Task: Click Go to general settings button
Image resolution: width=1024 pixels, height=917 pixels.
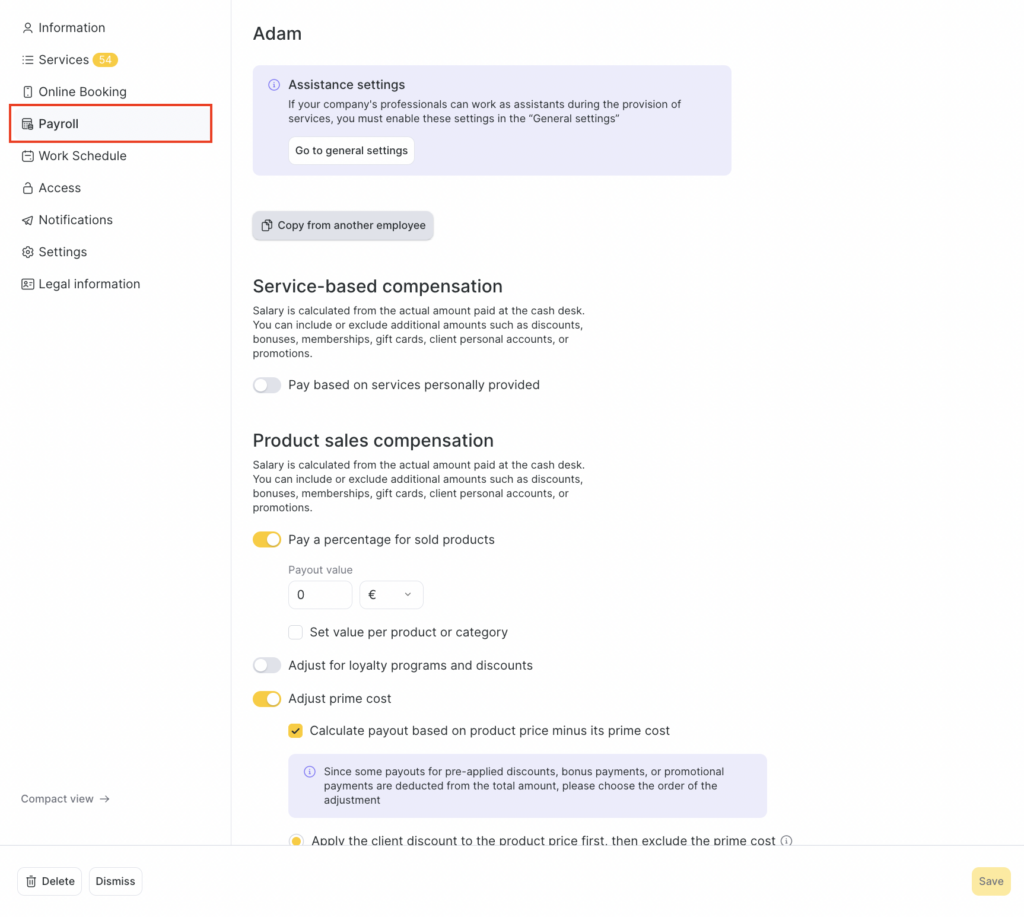Action: pos(351,151)
